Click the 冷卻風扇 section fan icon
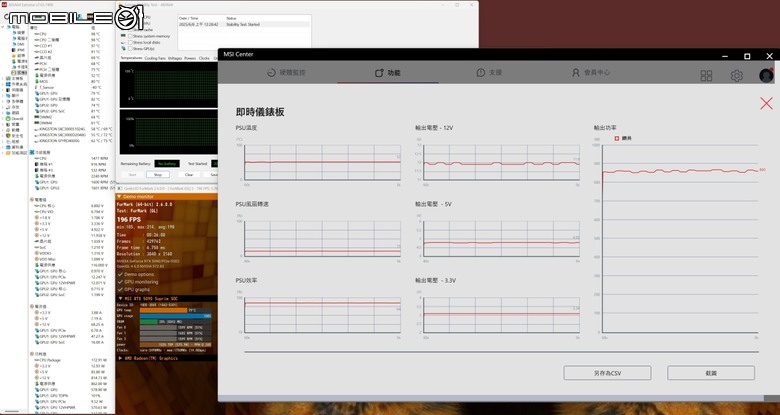Screen dimensions: 780x415 pyautogui.click(x=32, y=152)
